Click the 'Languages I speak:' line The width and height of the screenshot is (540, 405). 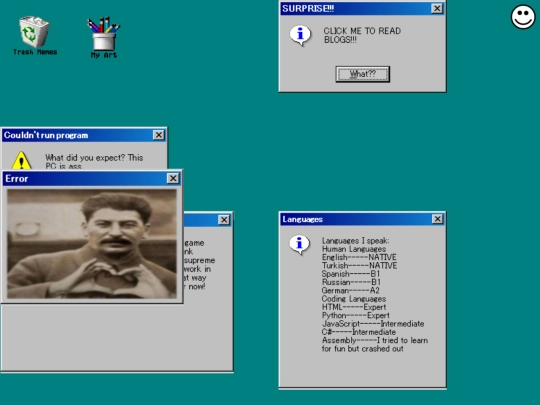[355, 240]
